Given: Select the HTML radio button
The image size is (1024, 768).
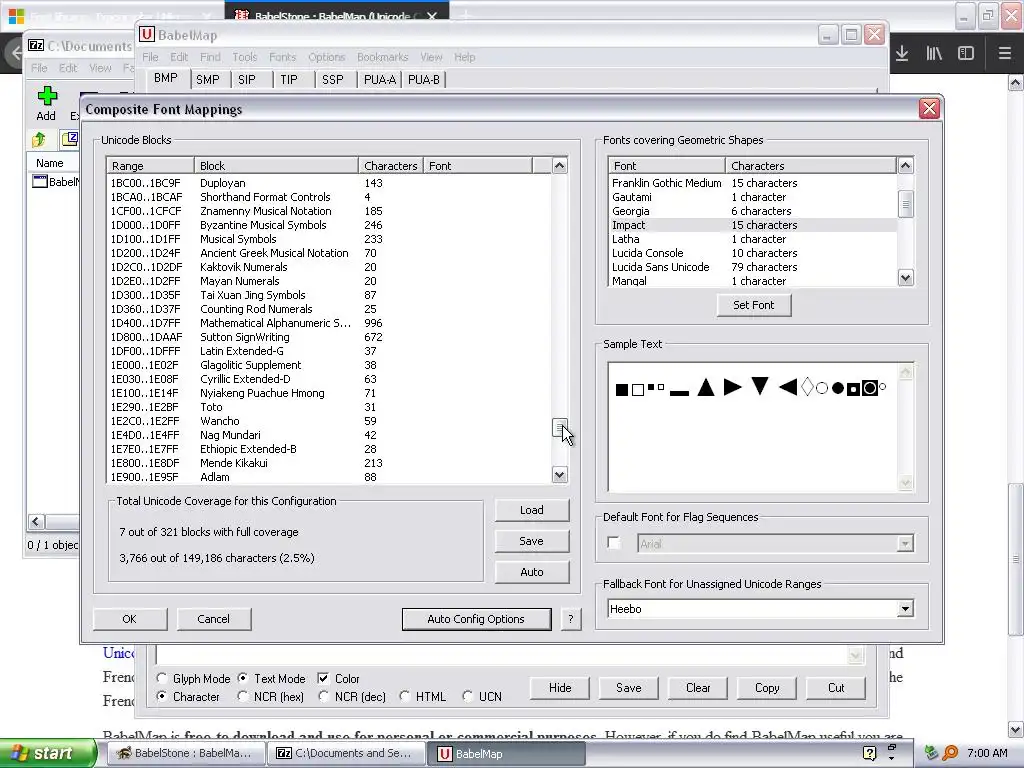Looking at the screenshot, I should tap(405, 697).
